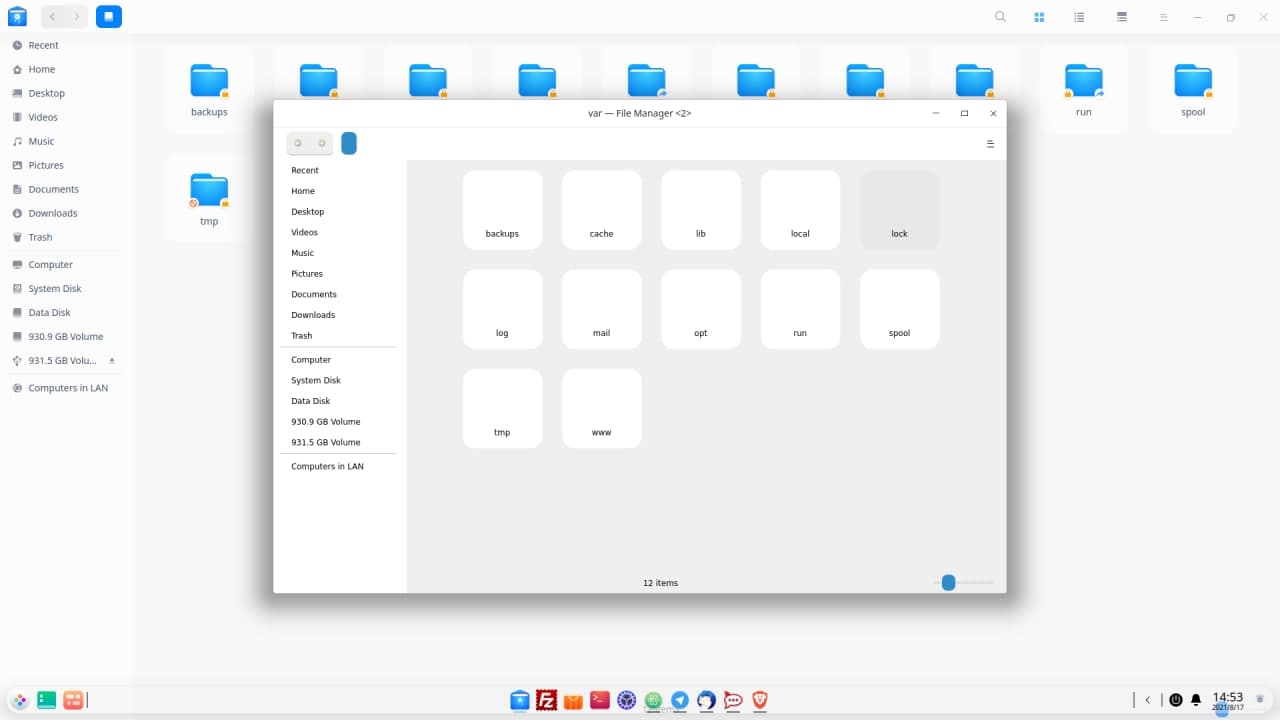
Task: Open the main menu in the background file manager
Action: (x=1163, y=17)
